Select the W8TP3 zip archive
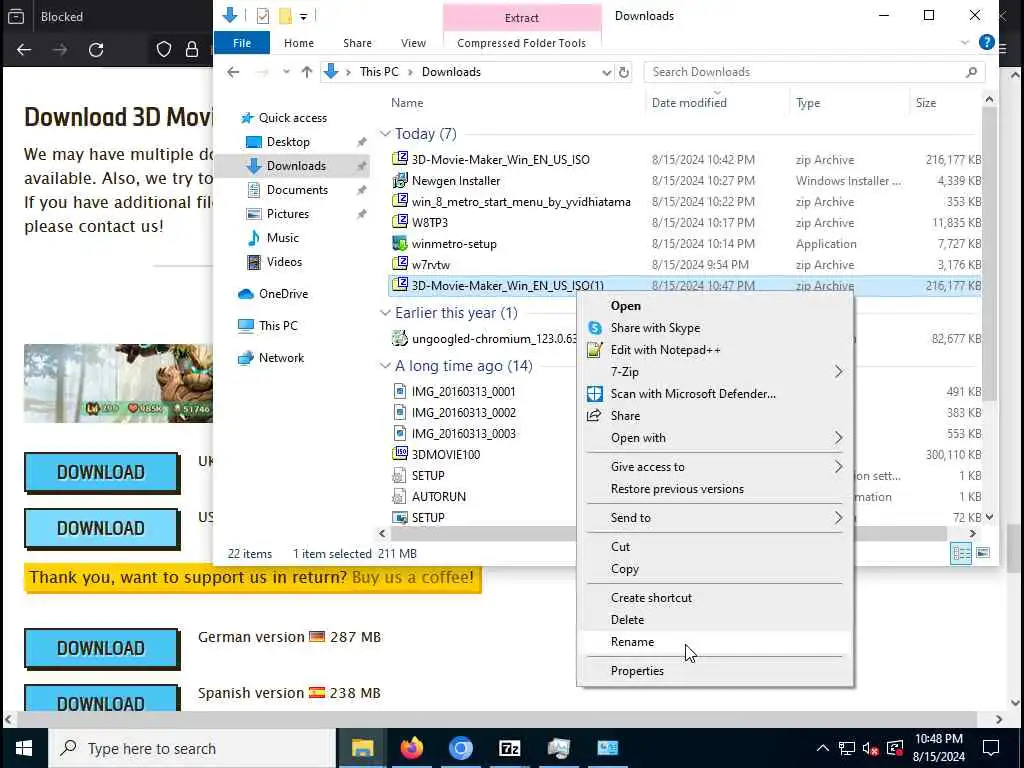This screenshot has height=768, width=1024. point(429,223)
